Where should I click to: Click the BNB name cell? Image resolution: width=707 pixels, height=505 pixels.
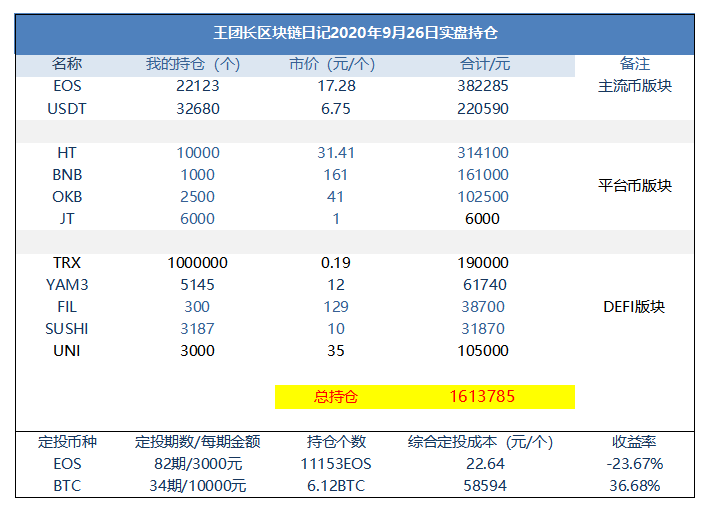tap(67, 174)
